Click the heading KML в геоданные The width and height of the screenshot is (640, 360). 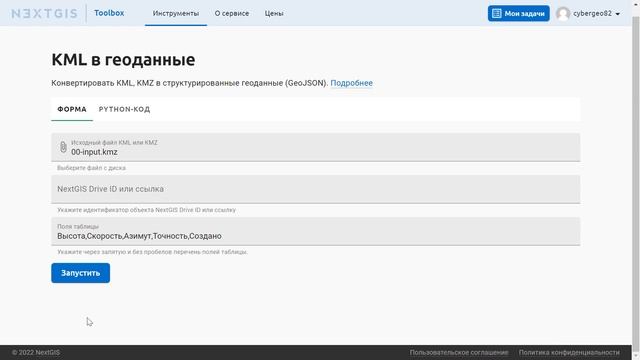(123, 60)
